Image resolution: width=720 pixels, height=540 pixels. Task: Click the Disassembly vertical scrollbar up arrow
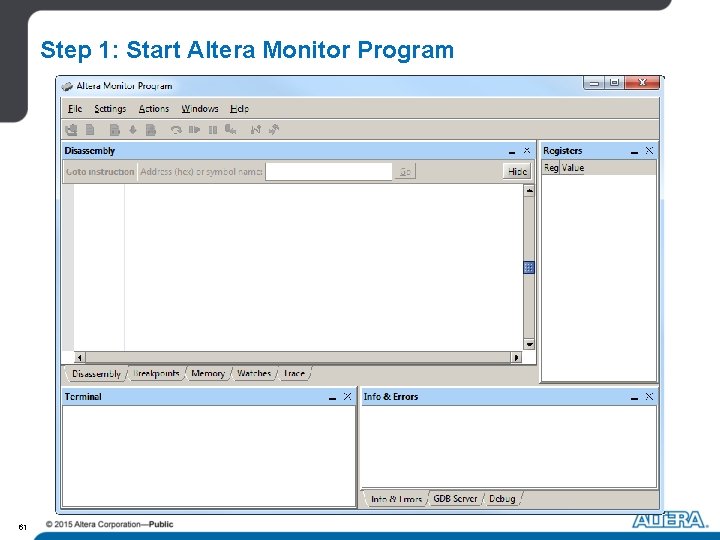point(529,191)
